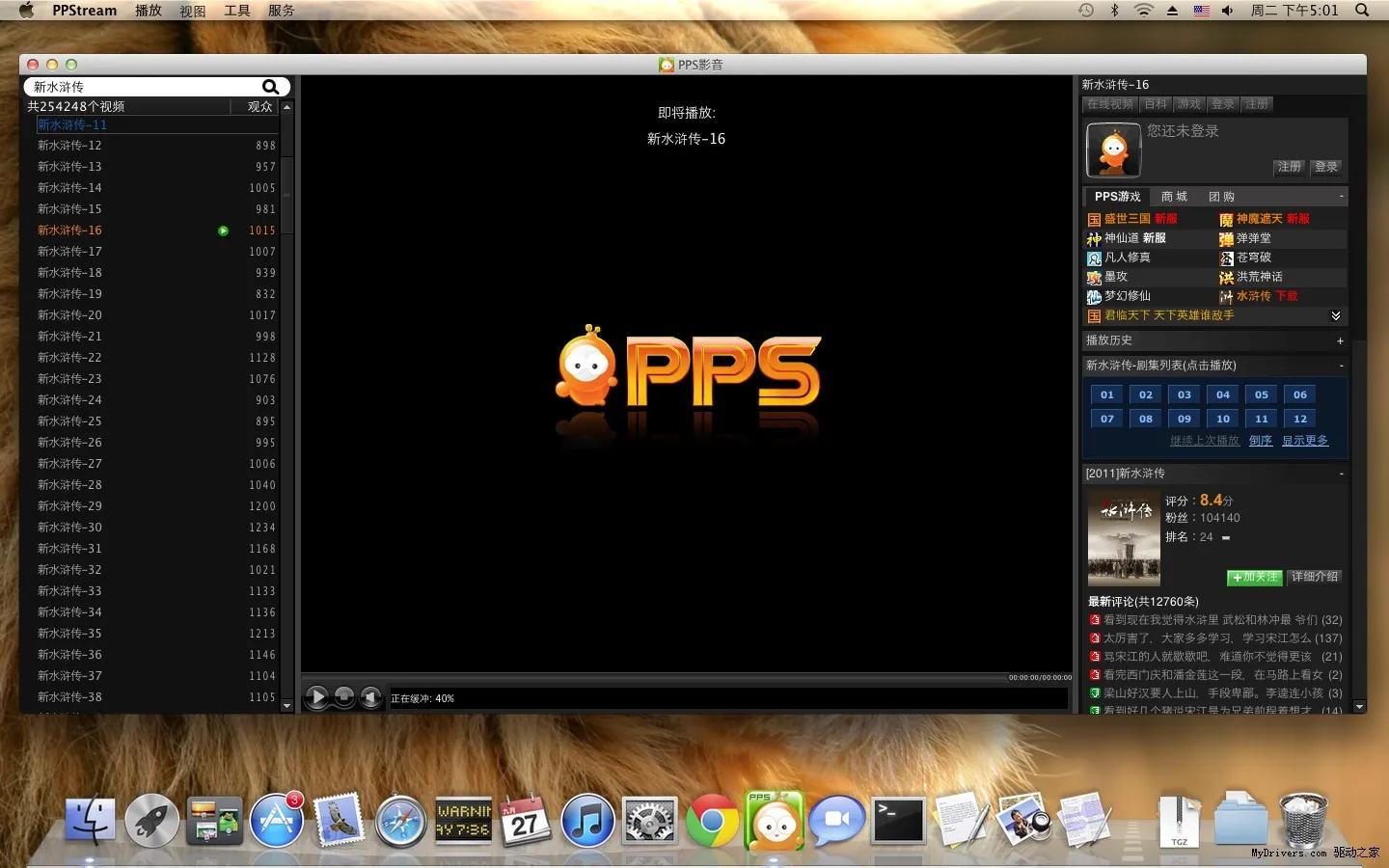Open the 播放 menu in menu bar

coord(149,11)
